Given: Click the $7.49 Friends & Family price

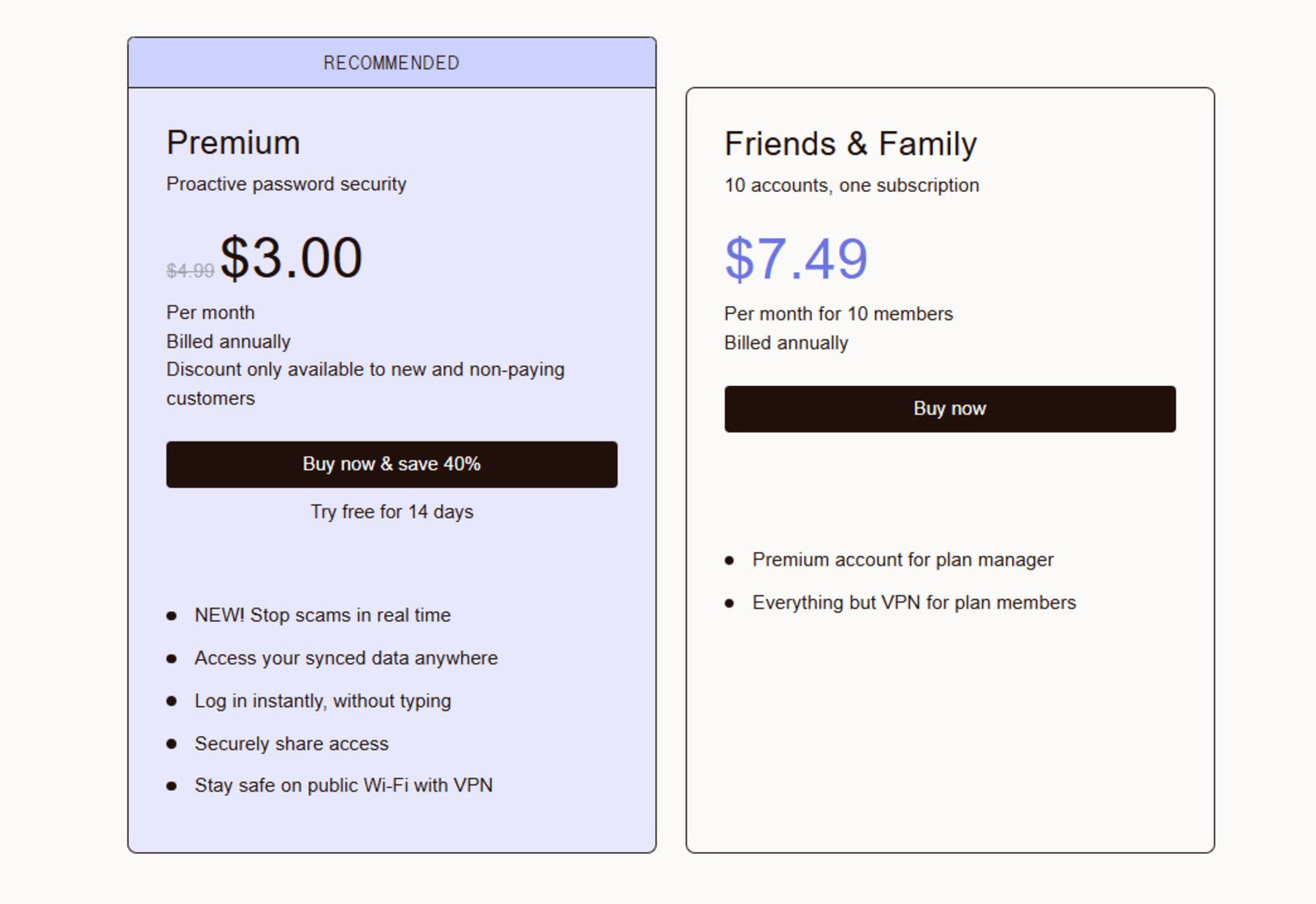Looking at the screenshot, I should pos(796,259).
